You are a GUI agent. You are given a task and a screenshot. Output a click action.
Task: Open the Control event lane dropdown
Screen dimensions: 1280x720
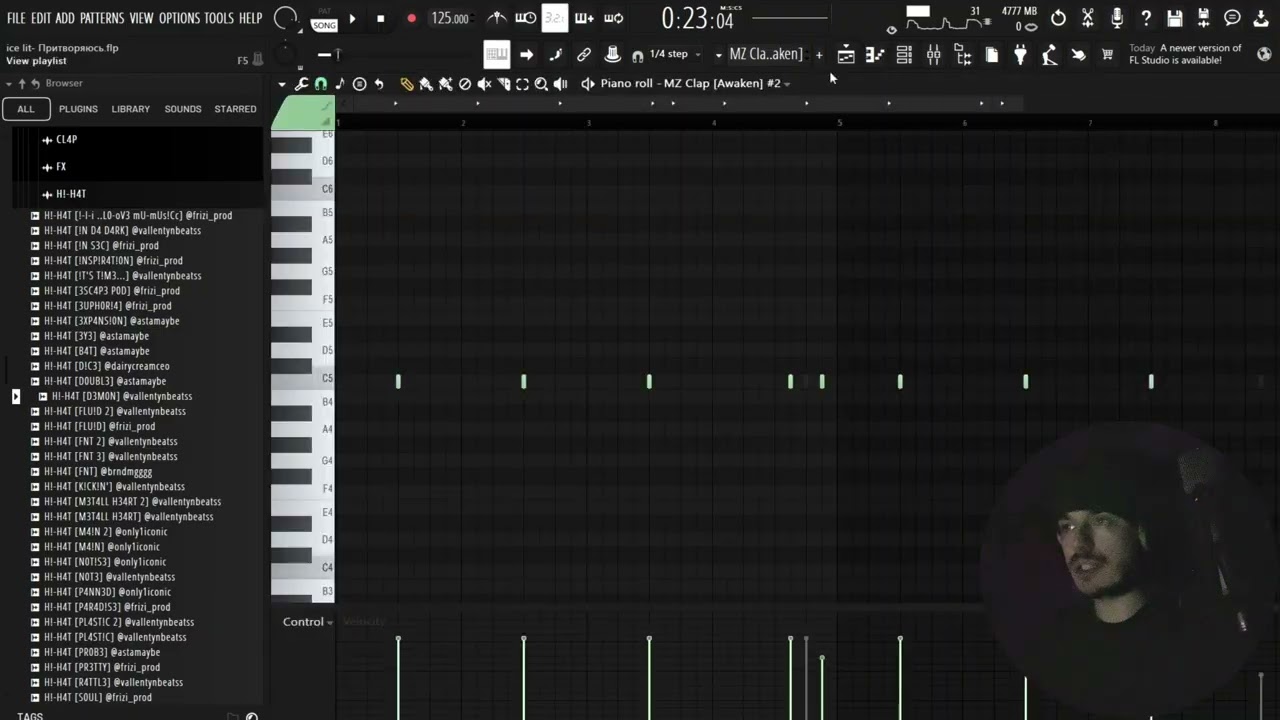click(308, 622)
